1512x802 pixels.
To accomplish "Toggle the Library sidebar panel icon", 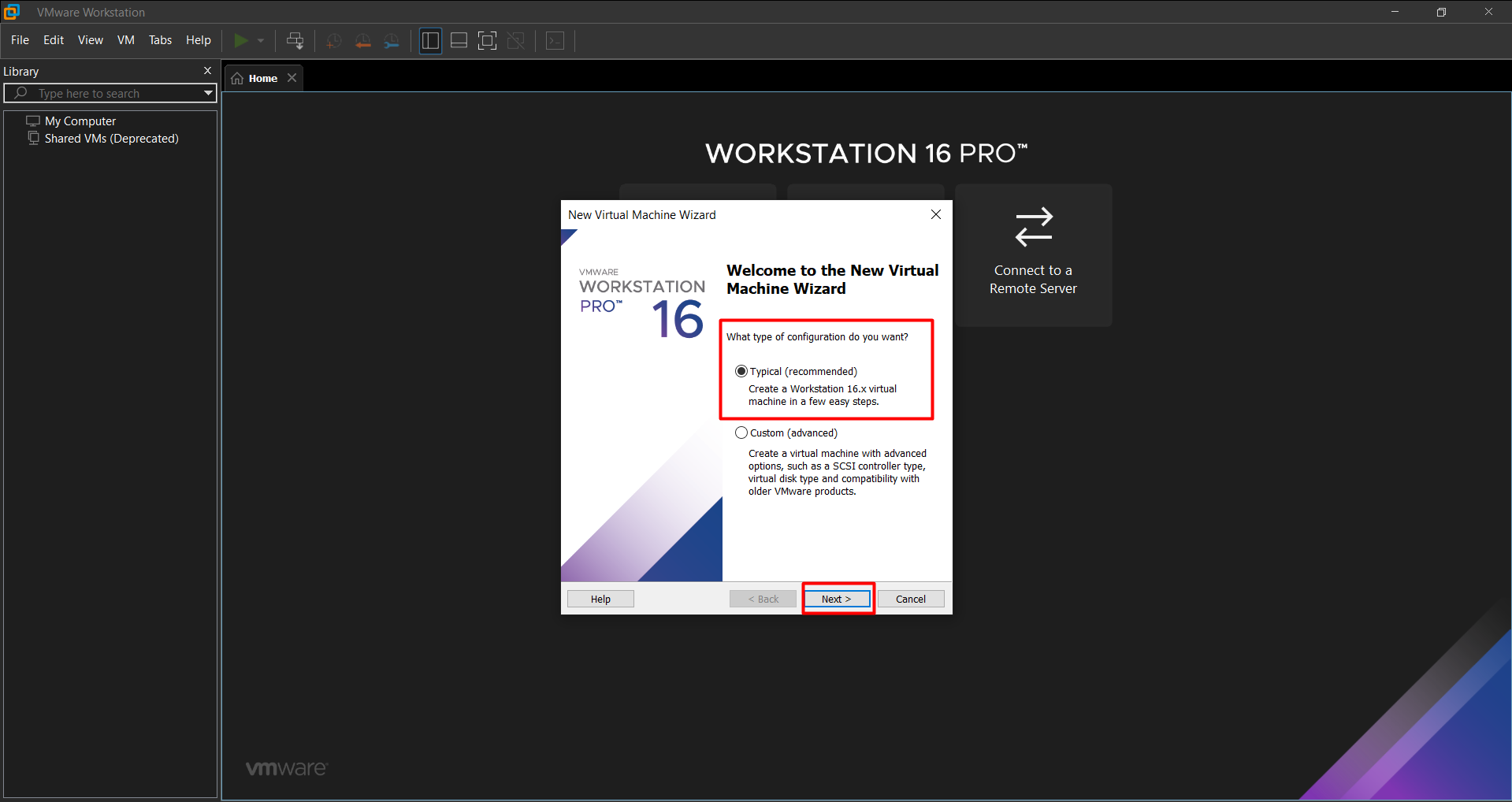I will 430,41.
